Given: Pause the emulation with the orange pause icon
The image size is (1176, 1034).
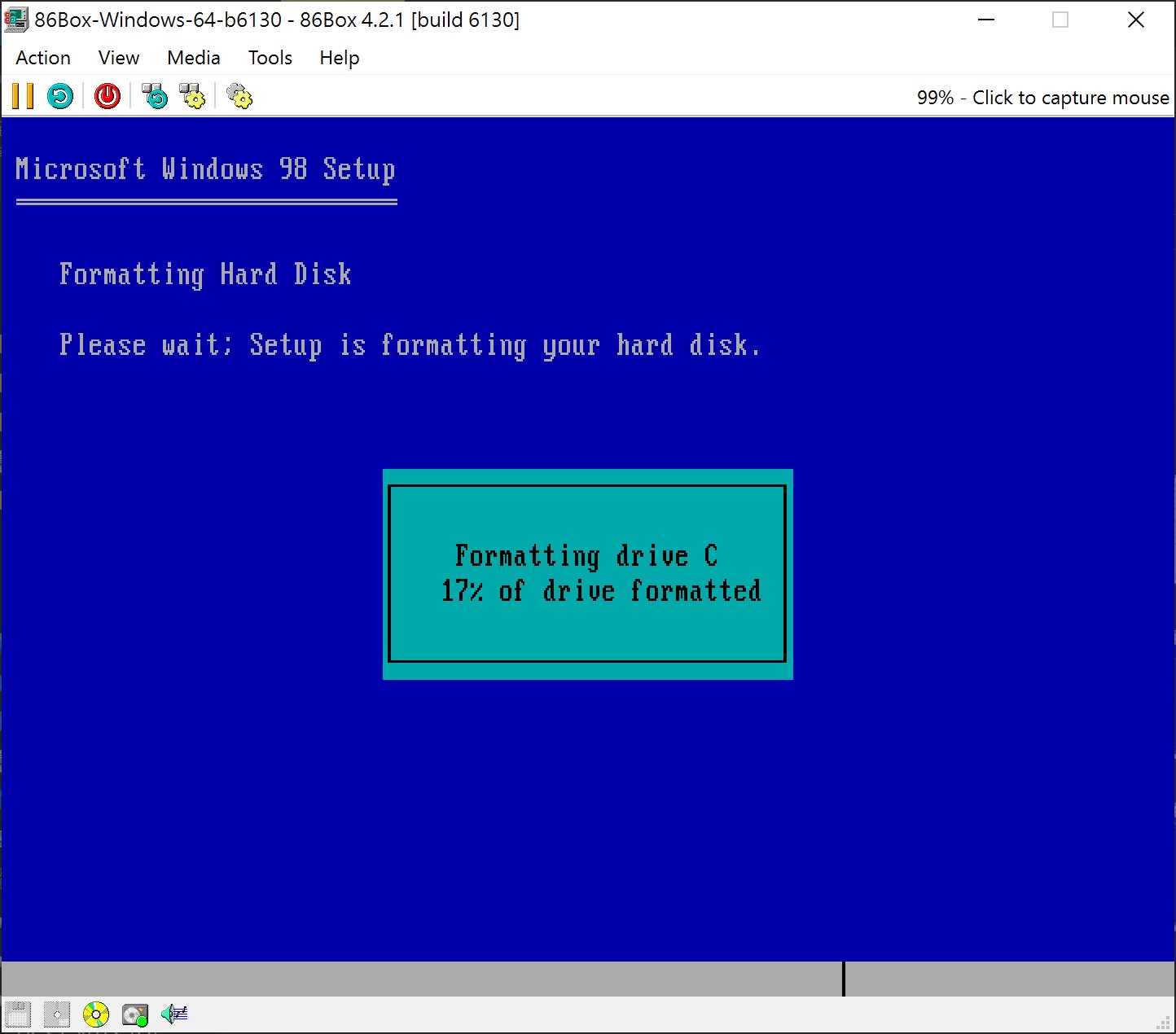Looking at the screenshot, I should click(x=23, y=97).
